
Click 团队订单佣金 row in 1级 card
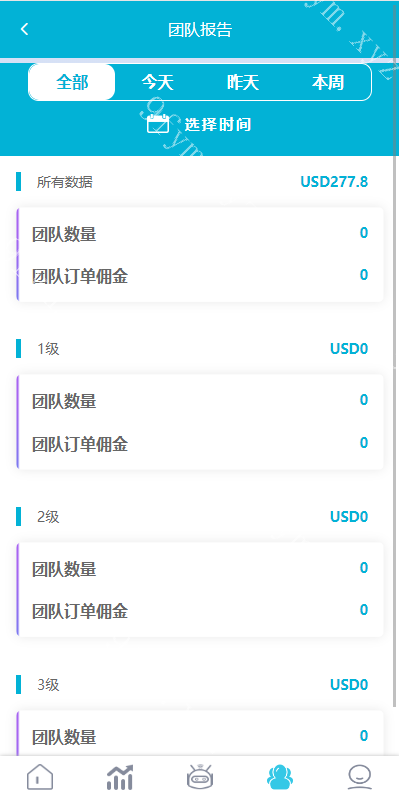(x=200, y=444)
